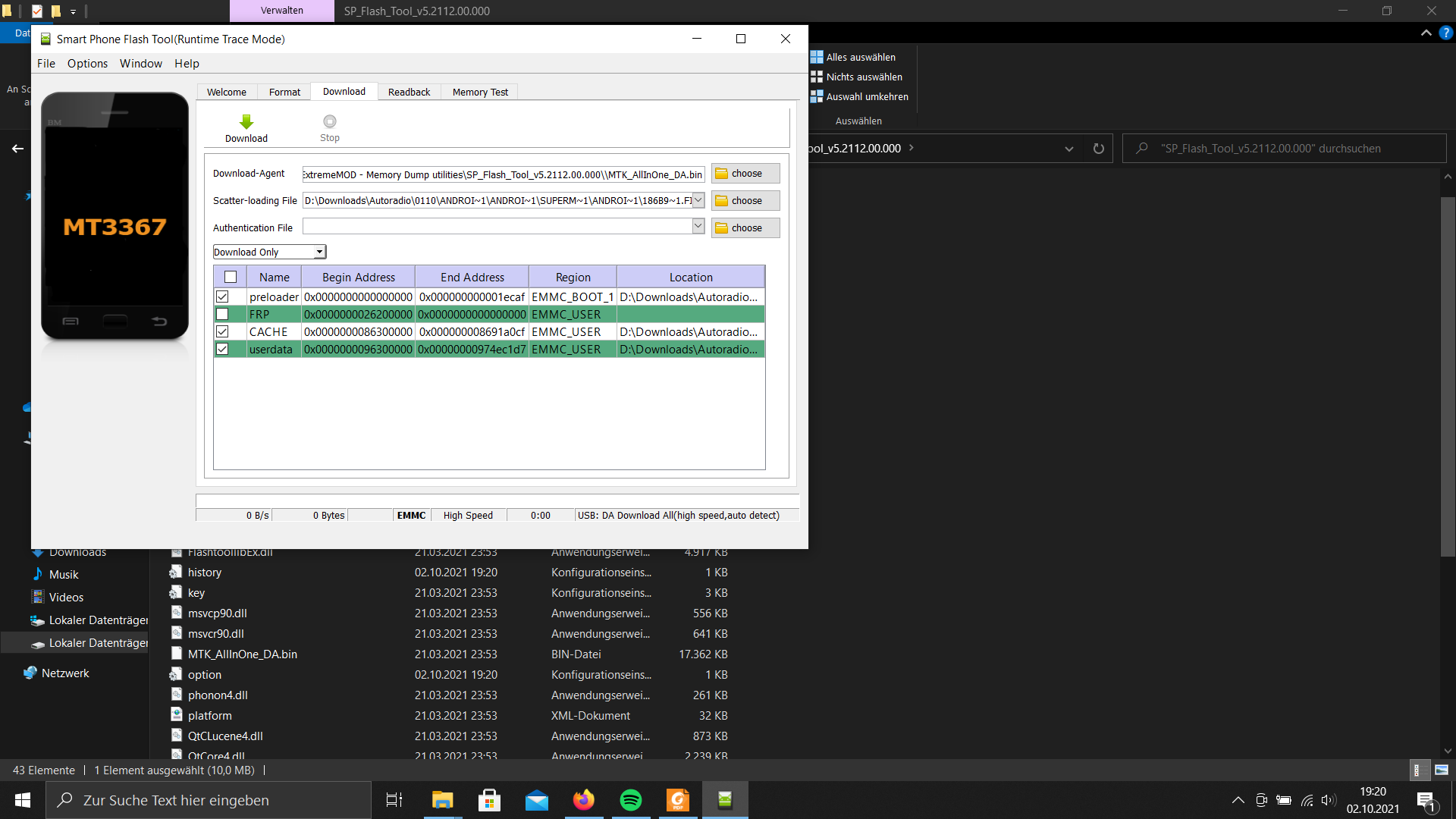Toggle the select-all checkbox in table header

[x=231, y=278]
